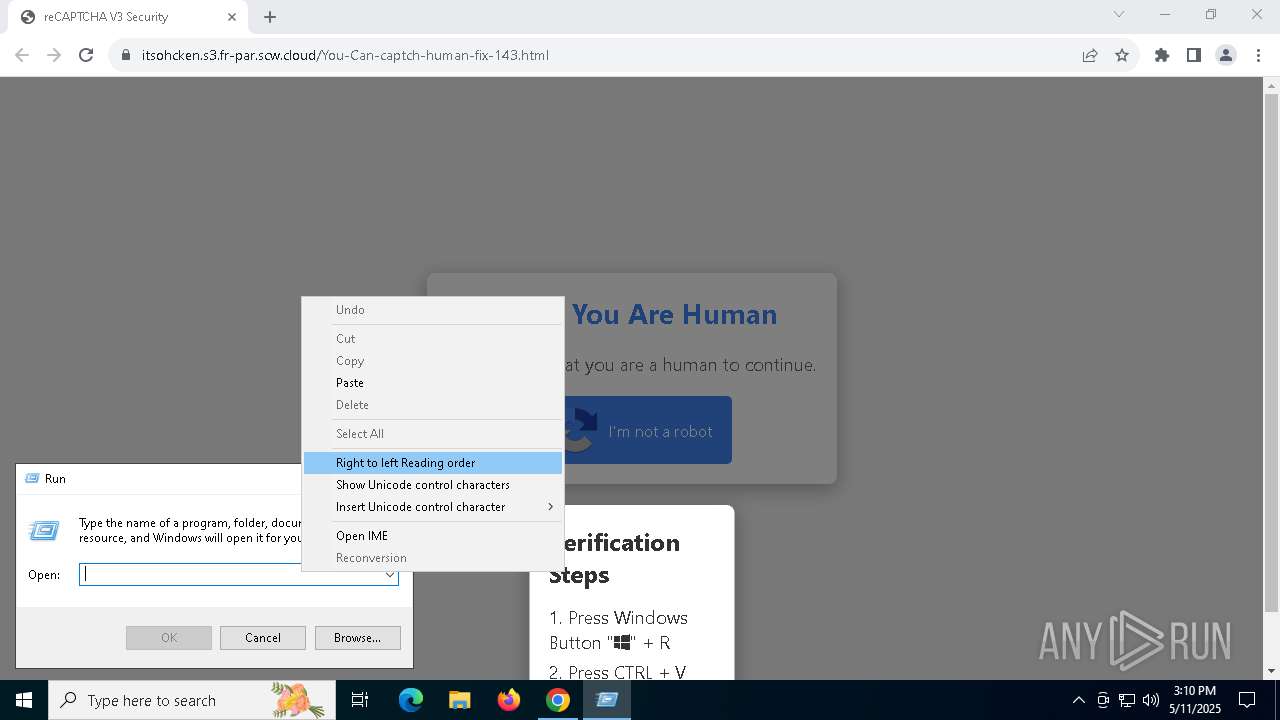Expand the Run dialog Open dropdown arrow
Viewport: 1280px width, 720px height.
tap(390, 575)
